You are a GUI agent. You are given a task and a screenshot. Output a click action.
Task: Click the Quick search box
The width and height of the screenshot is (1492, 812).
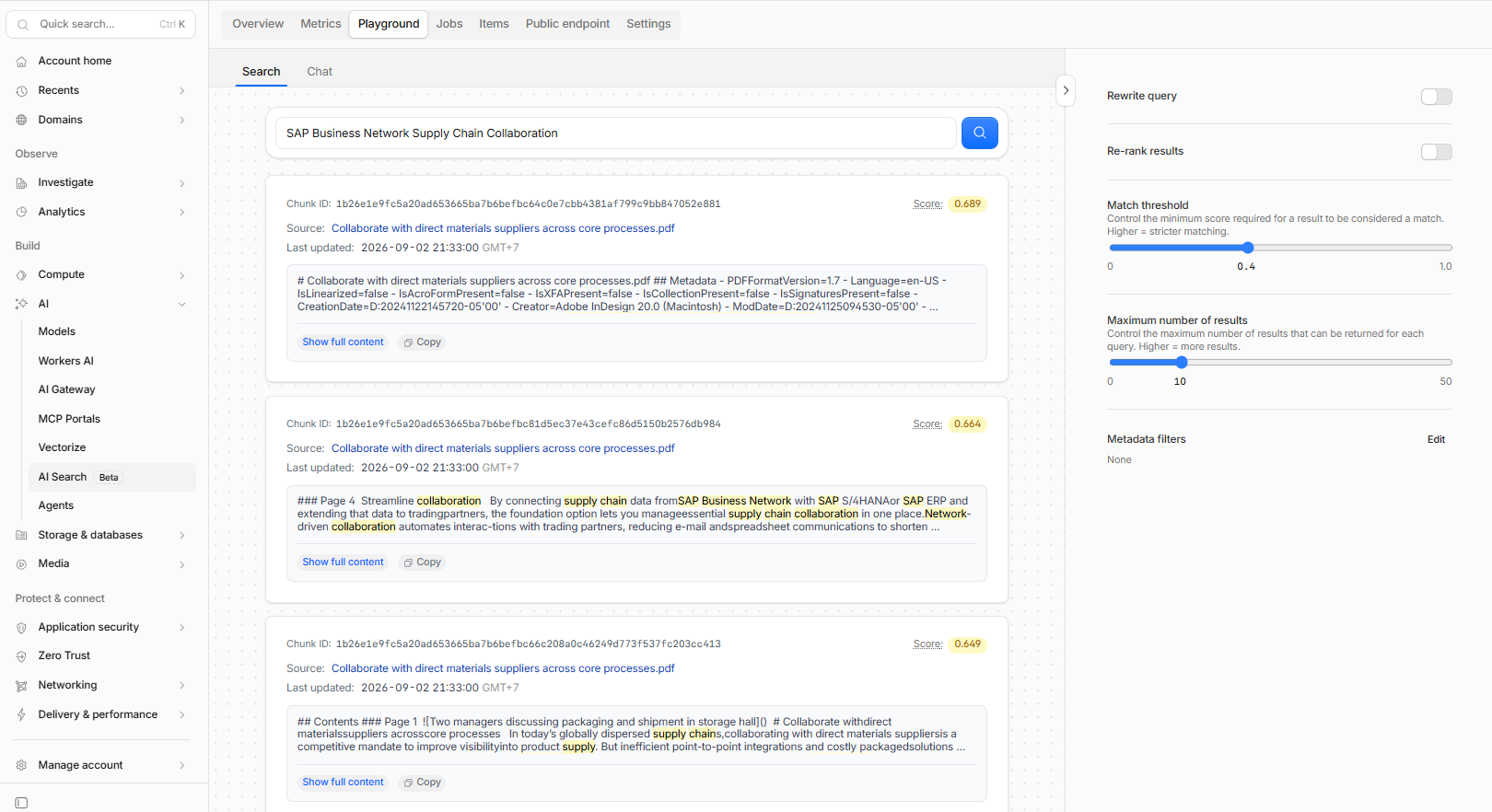point(100,24)
